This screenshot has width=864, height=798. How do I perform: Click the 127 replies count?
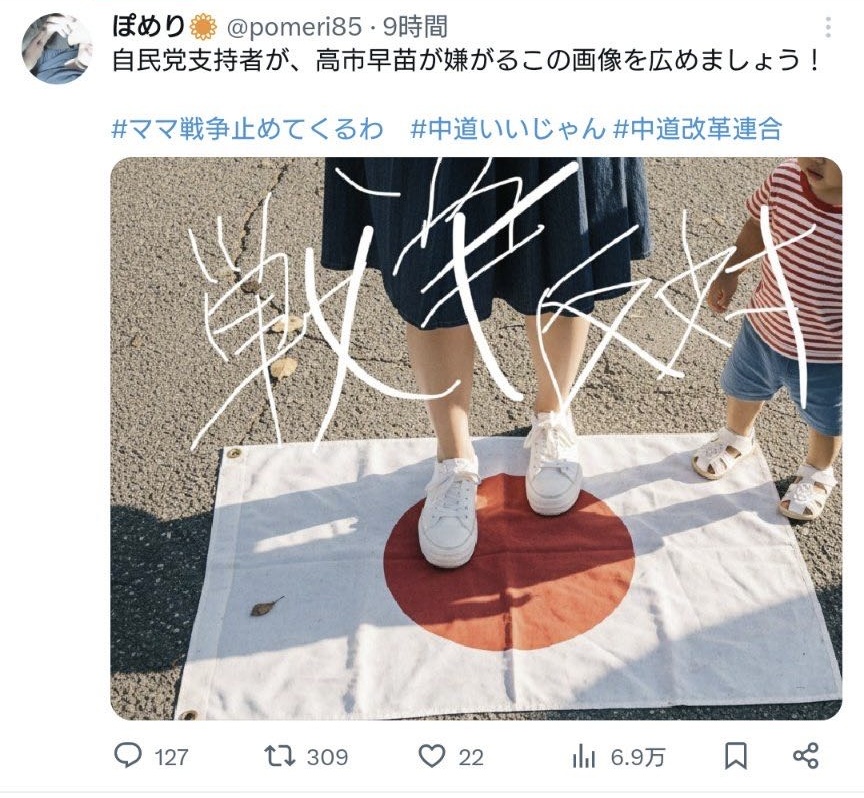(171, 757)
